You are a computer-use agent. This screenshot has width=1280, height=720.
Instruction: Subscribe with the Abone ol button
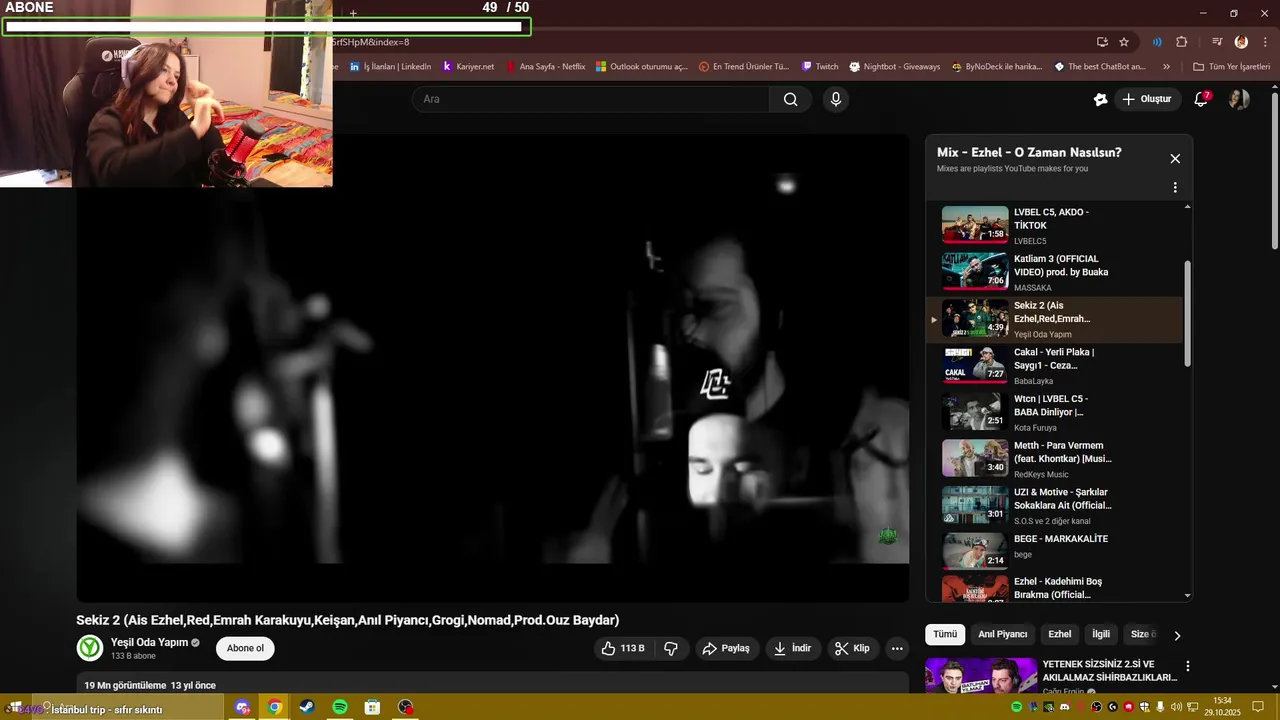tap(245, 648)
